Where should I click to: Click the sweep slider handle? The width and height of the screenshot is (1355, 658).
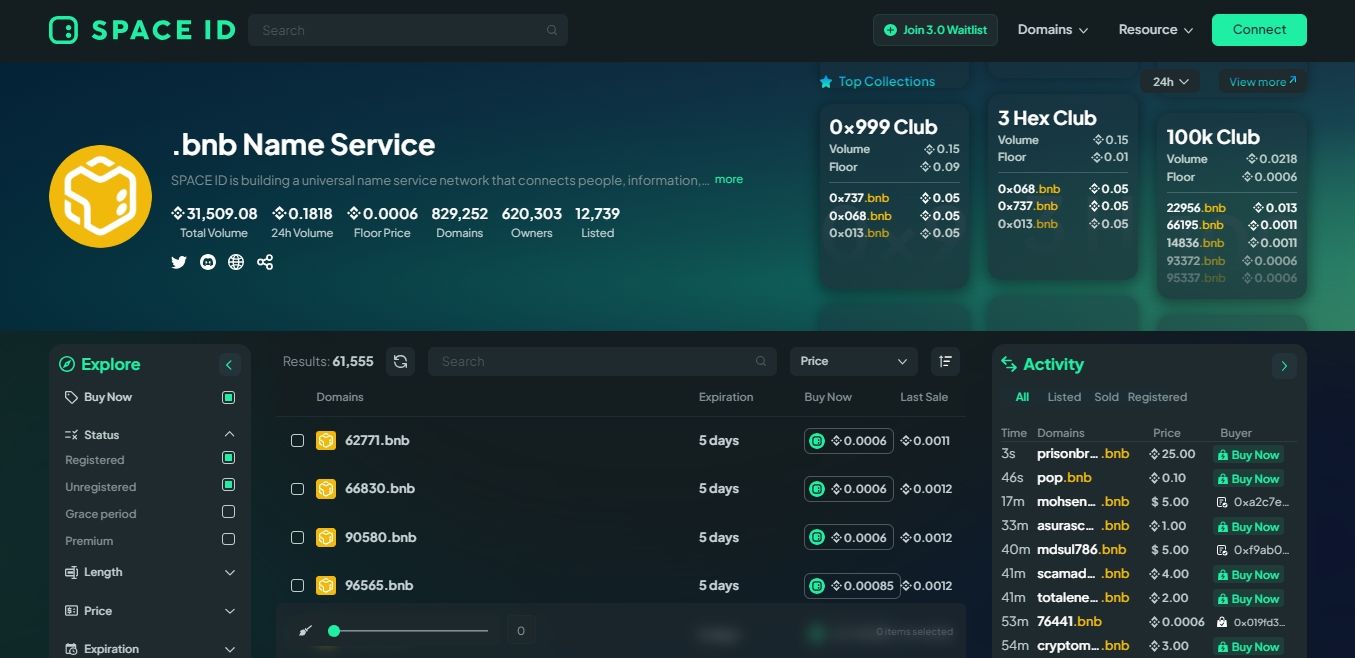point(334,631)
